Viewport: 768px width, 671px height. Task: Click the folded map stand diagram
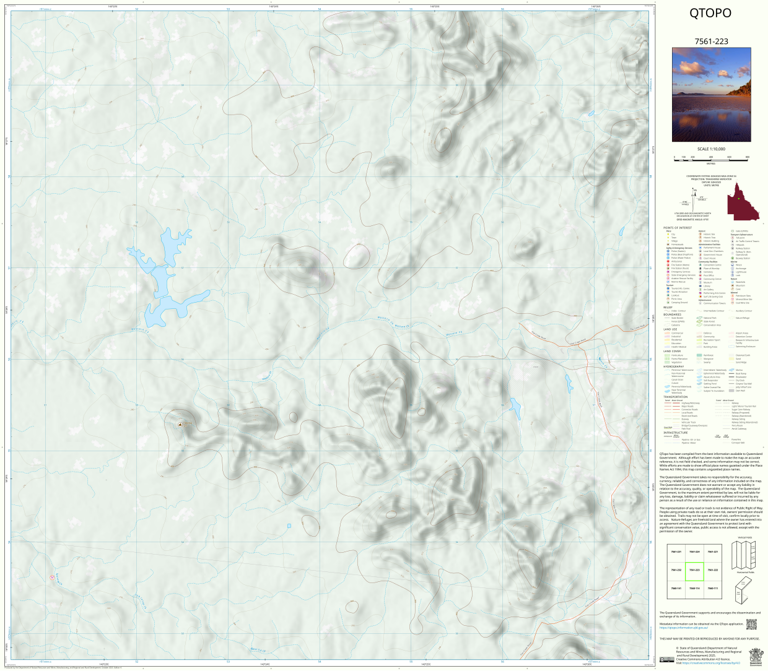pos(744,590)
